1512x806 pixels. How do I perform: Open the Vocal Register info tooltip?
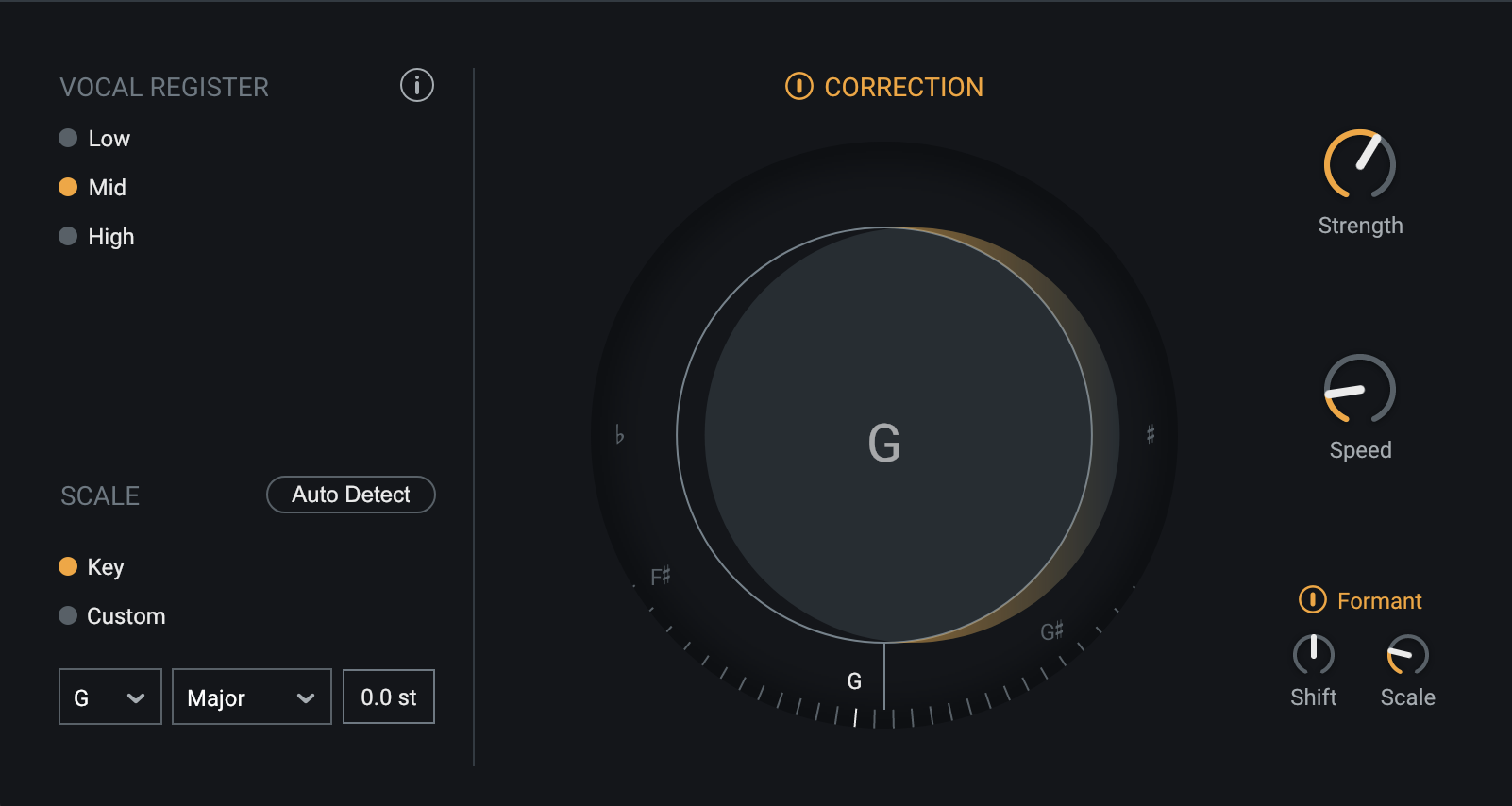pyautogui.click(x=416, y=85)
